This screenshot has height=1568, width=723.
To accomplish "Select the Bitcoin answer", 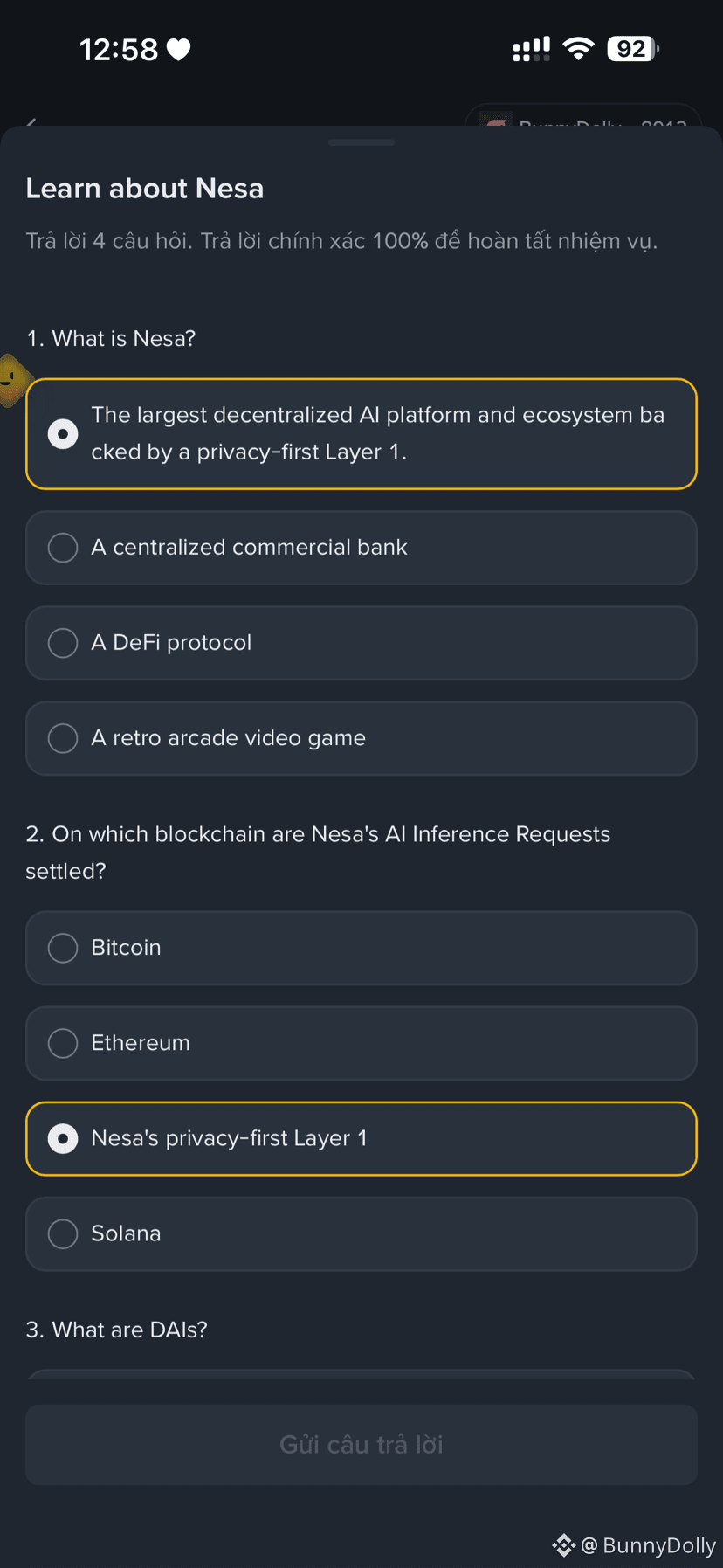I will [x=361, y=948].
